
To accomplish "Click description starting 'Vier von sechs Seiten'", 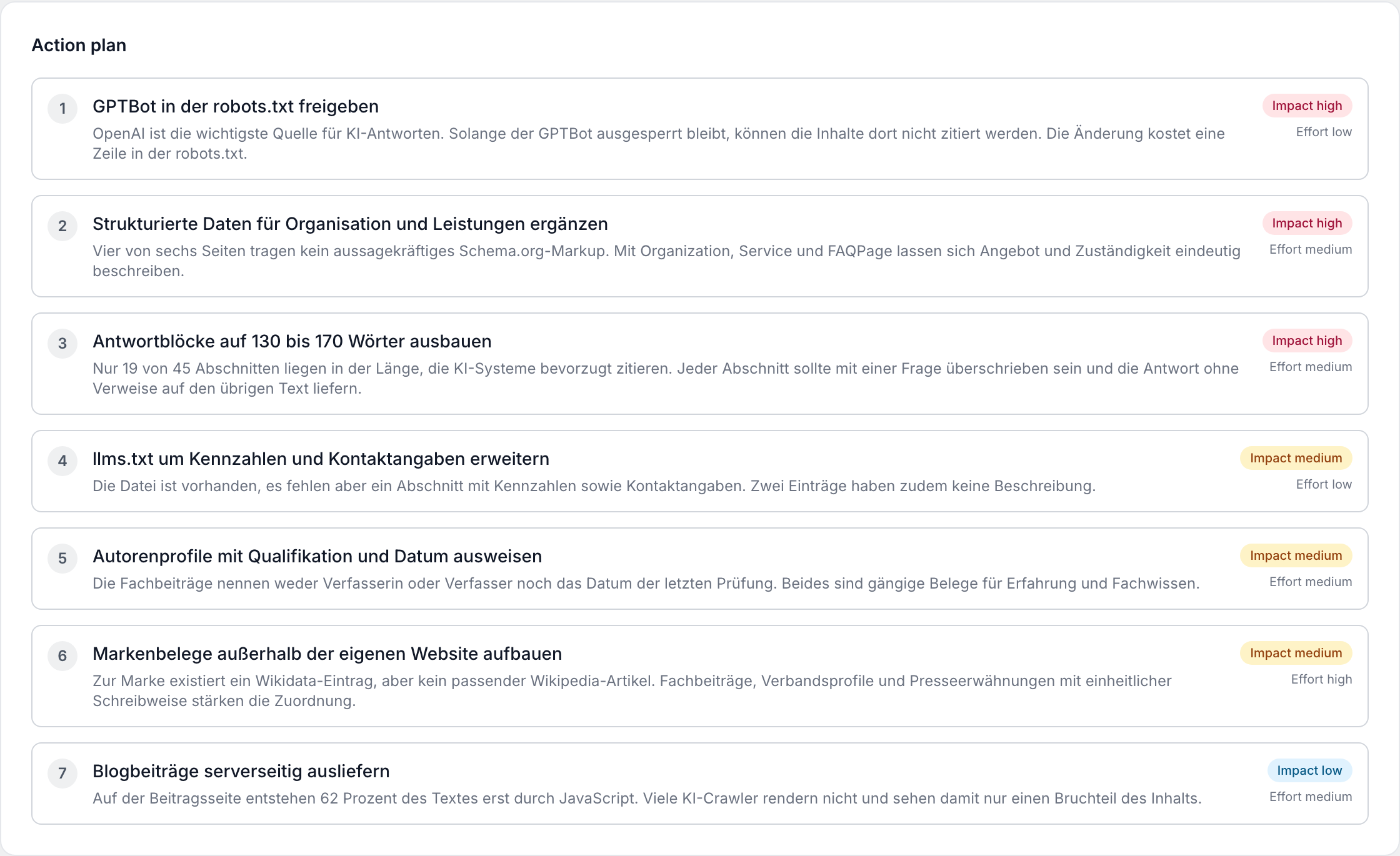I will (666, 261).
